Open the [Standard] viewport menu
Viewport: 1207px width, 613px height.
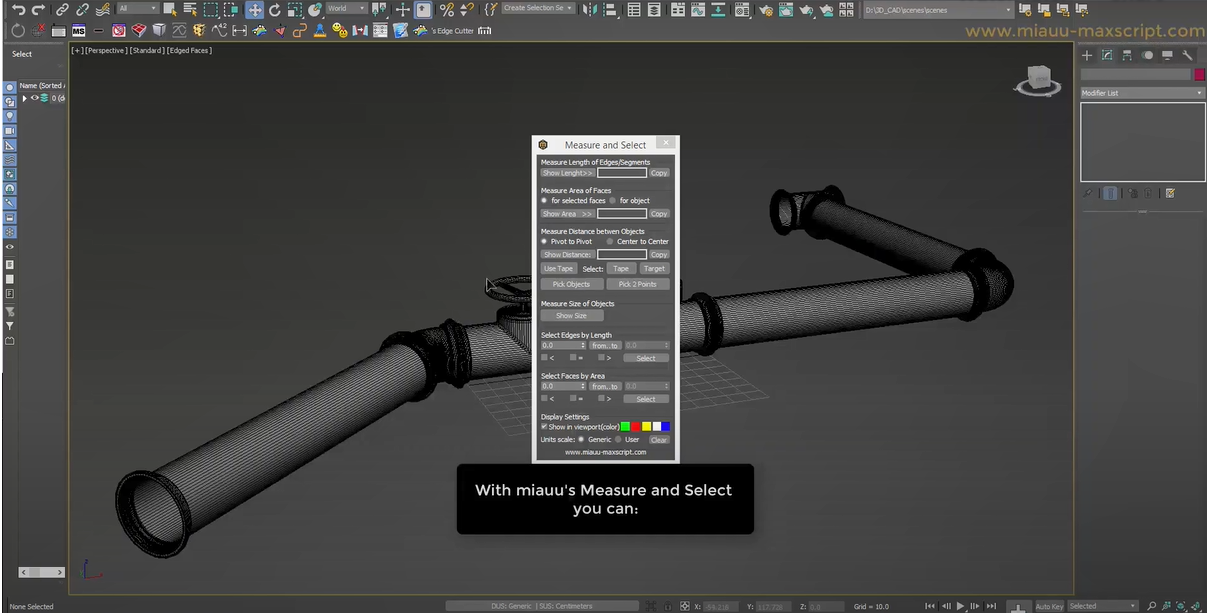pos(146,50)
